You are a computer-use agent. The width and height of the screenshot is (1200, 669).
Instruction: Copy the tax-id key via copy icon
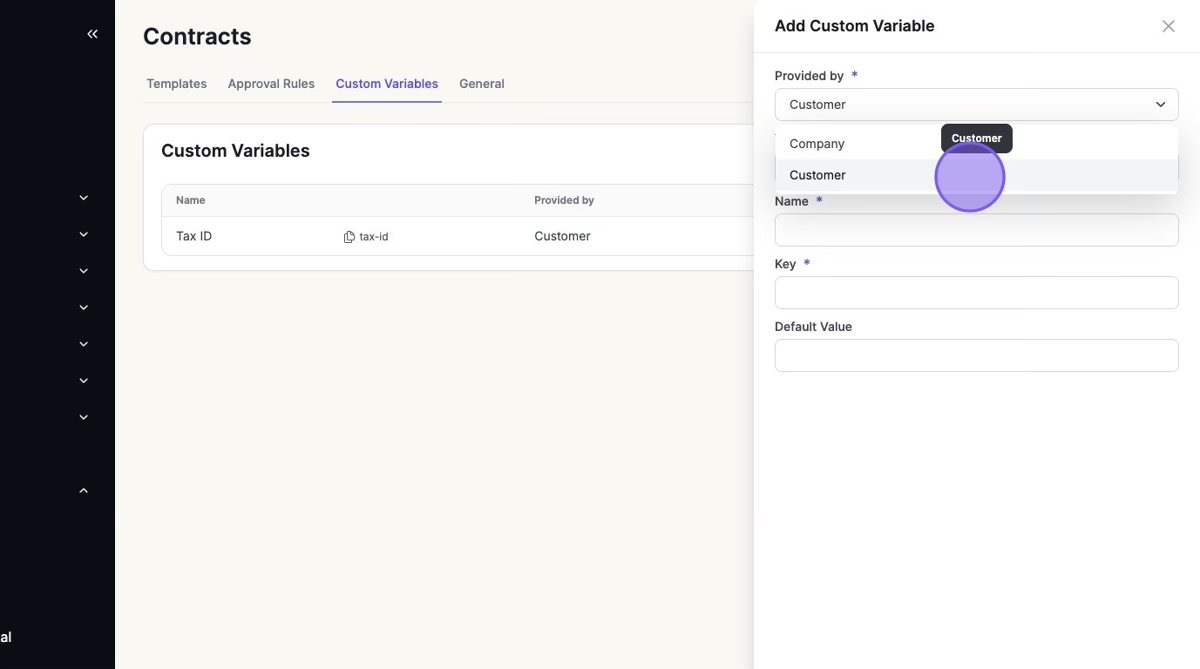349,237
